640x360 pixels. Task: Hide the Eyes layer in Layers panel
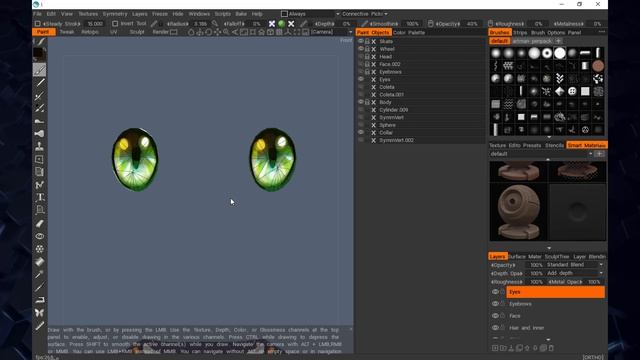click(x=495, y=292)
